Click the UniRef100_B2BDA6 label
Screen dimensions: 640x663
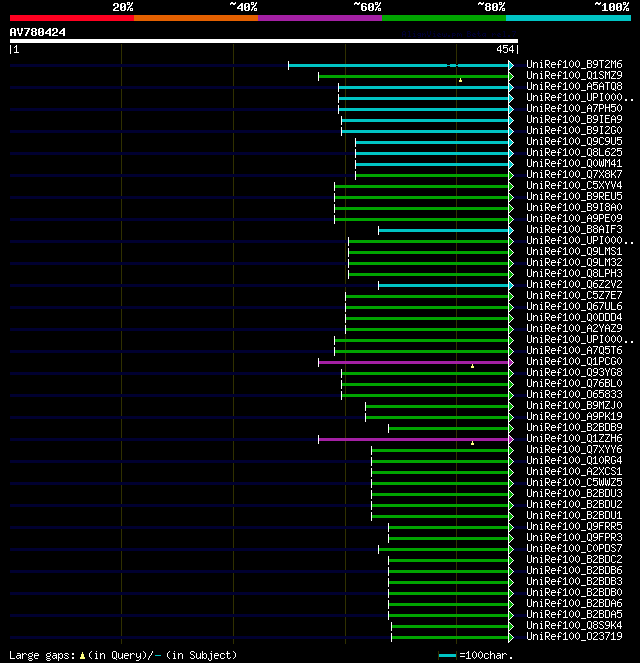[x=574, y=603]
